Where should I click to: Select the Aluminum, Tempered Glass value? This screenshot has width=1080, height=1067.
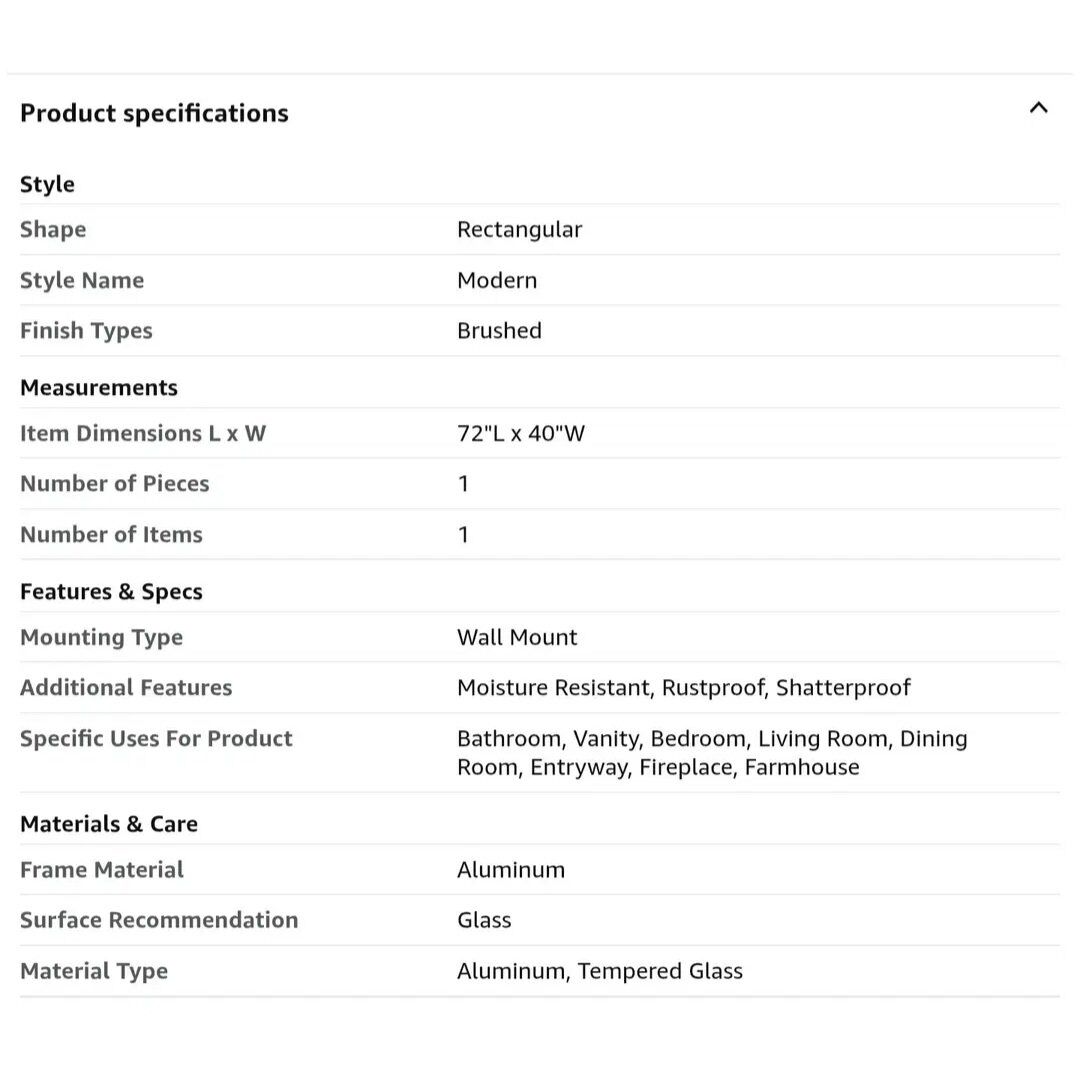coord(600,970)
